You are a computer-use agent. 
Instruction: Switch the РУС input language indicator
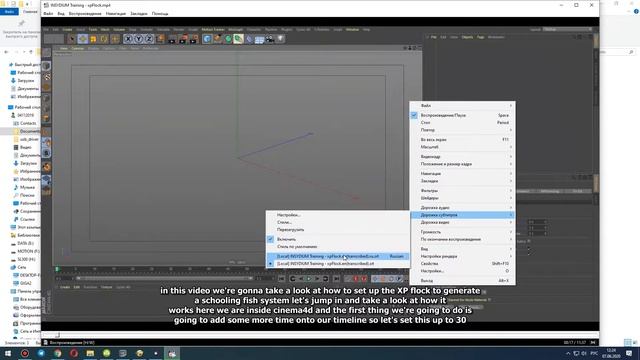tap(594, 353)
